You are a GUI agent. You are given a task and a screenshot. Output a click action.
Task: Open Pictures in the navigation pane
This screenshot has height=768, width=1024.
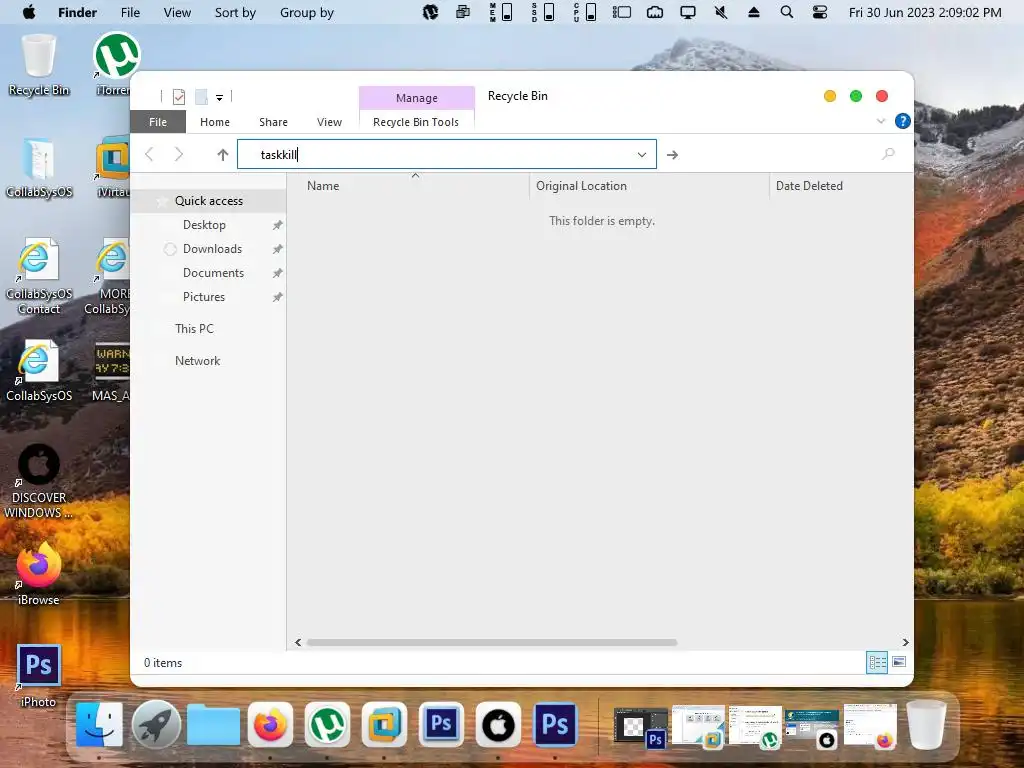[x=204, y=296]
